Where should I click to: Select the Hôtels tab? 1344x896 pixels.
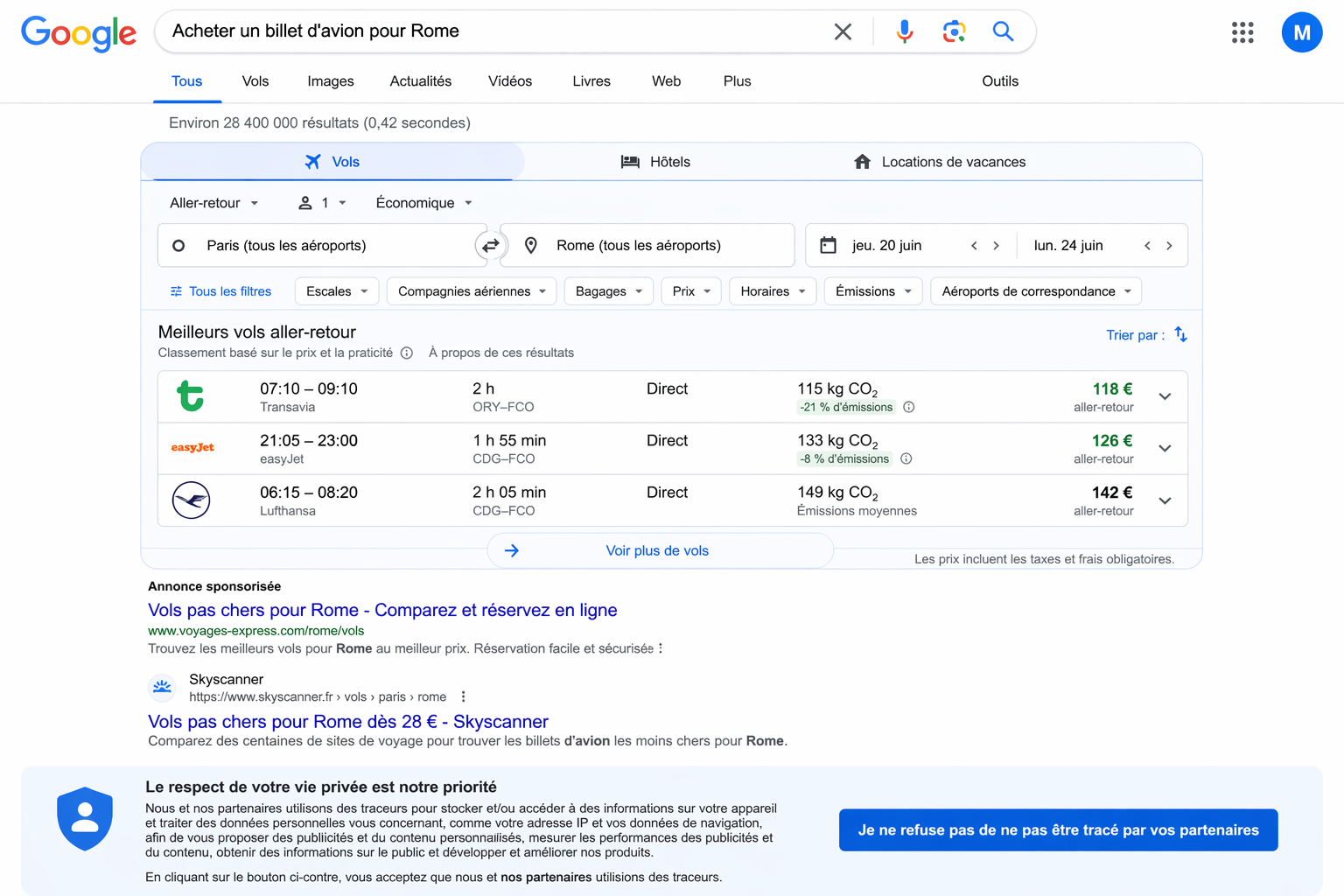pyautogui.click(x=656, y=162)
